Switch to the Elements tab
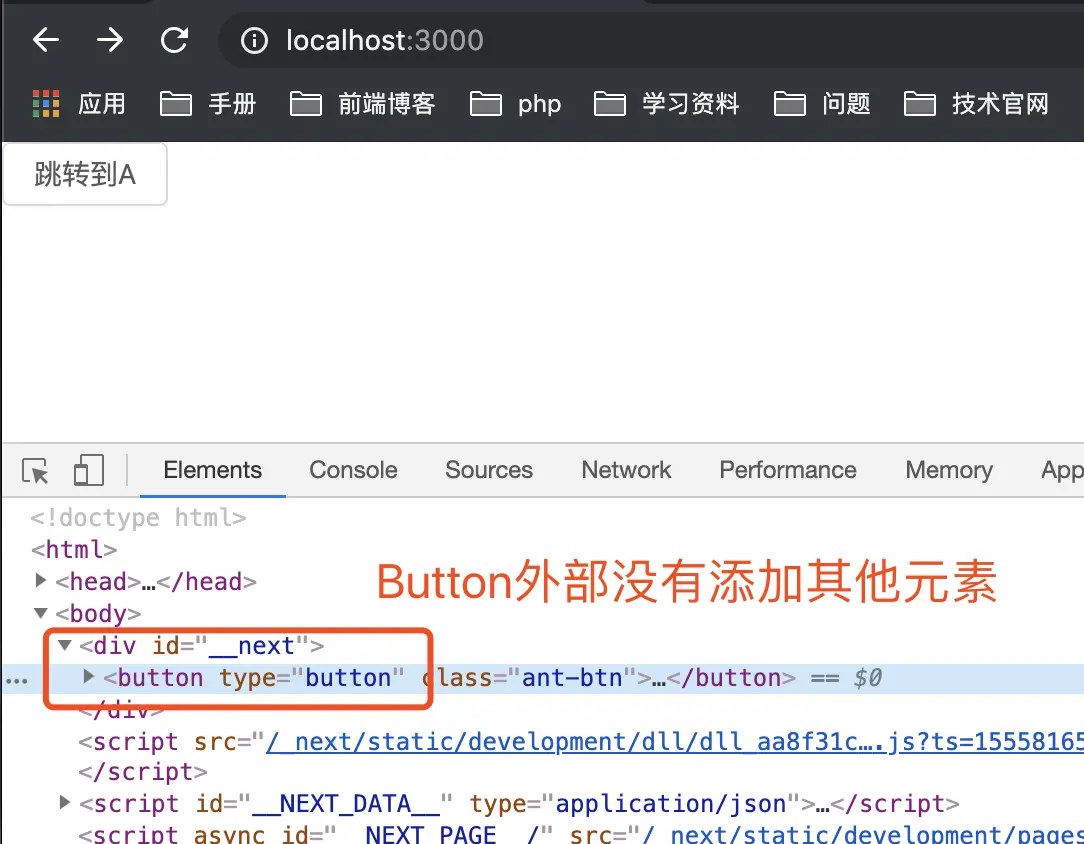 (212, 470)
